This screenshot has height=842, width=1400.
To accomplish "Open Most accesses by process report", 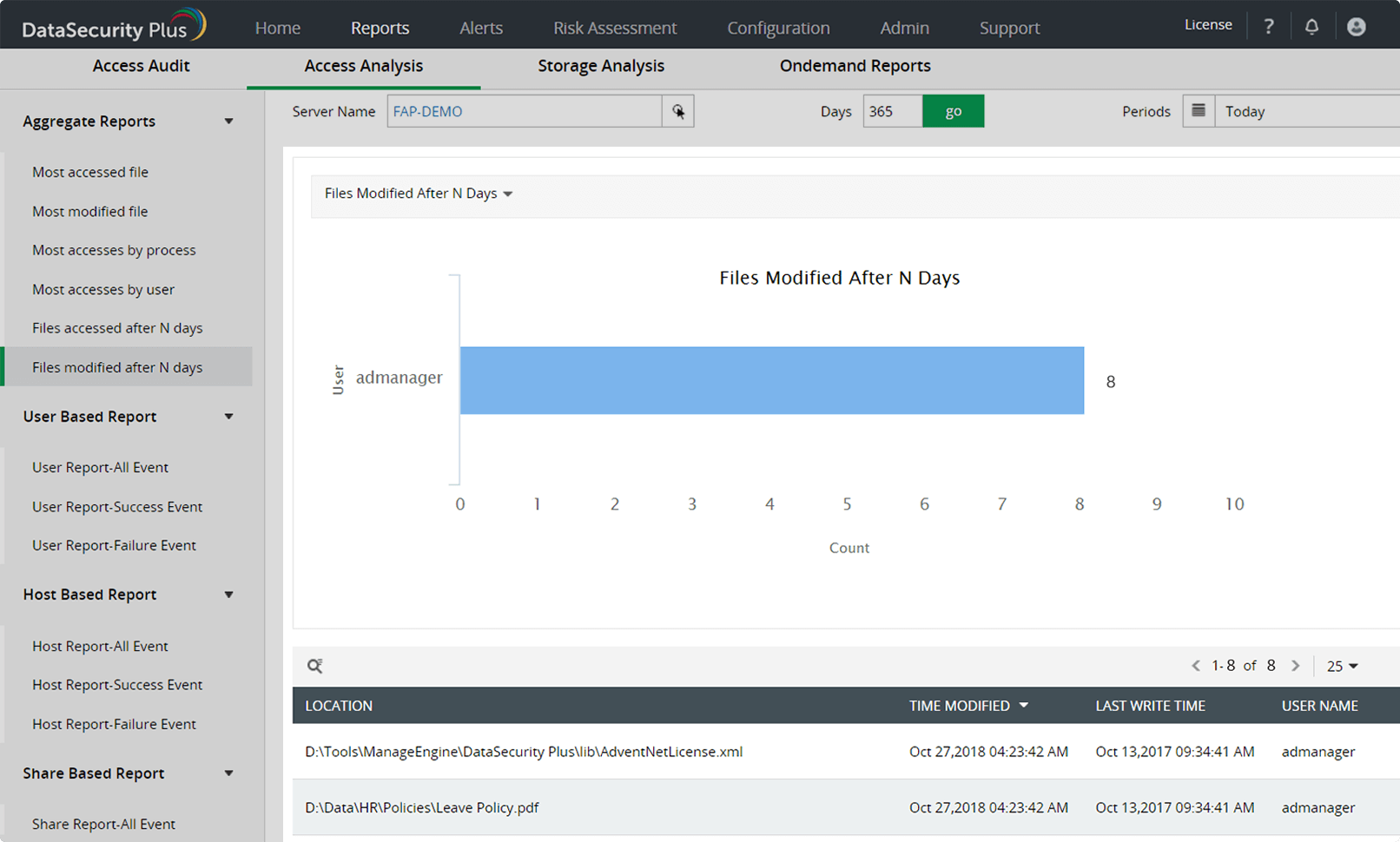I will [x=114, y=250].
